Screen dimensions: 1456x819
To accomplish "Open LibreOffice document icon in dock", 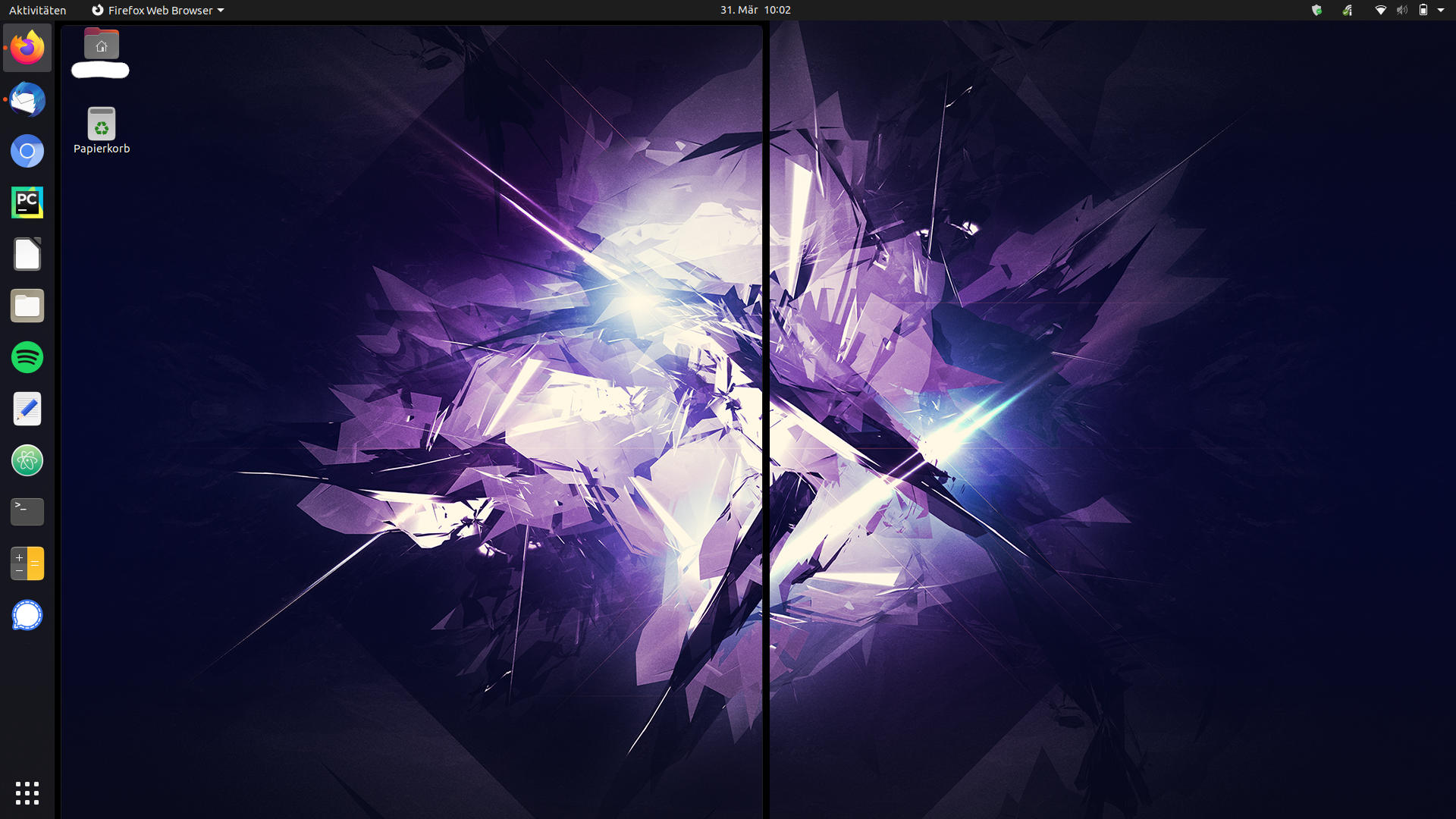I will tap(27, 254).
